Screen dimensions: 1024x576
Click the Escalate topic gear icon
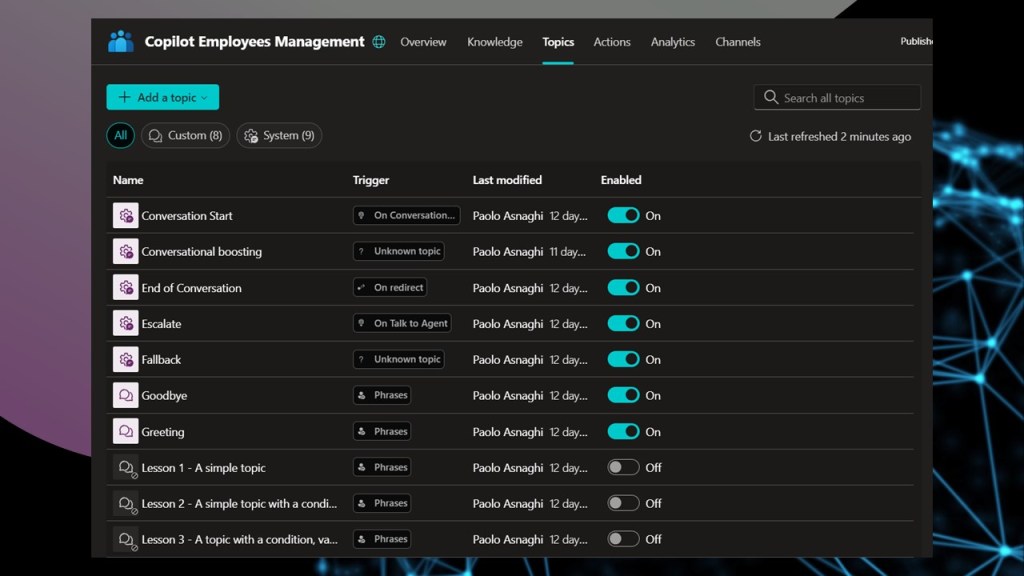(x=125, y=324)
